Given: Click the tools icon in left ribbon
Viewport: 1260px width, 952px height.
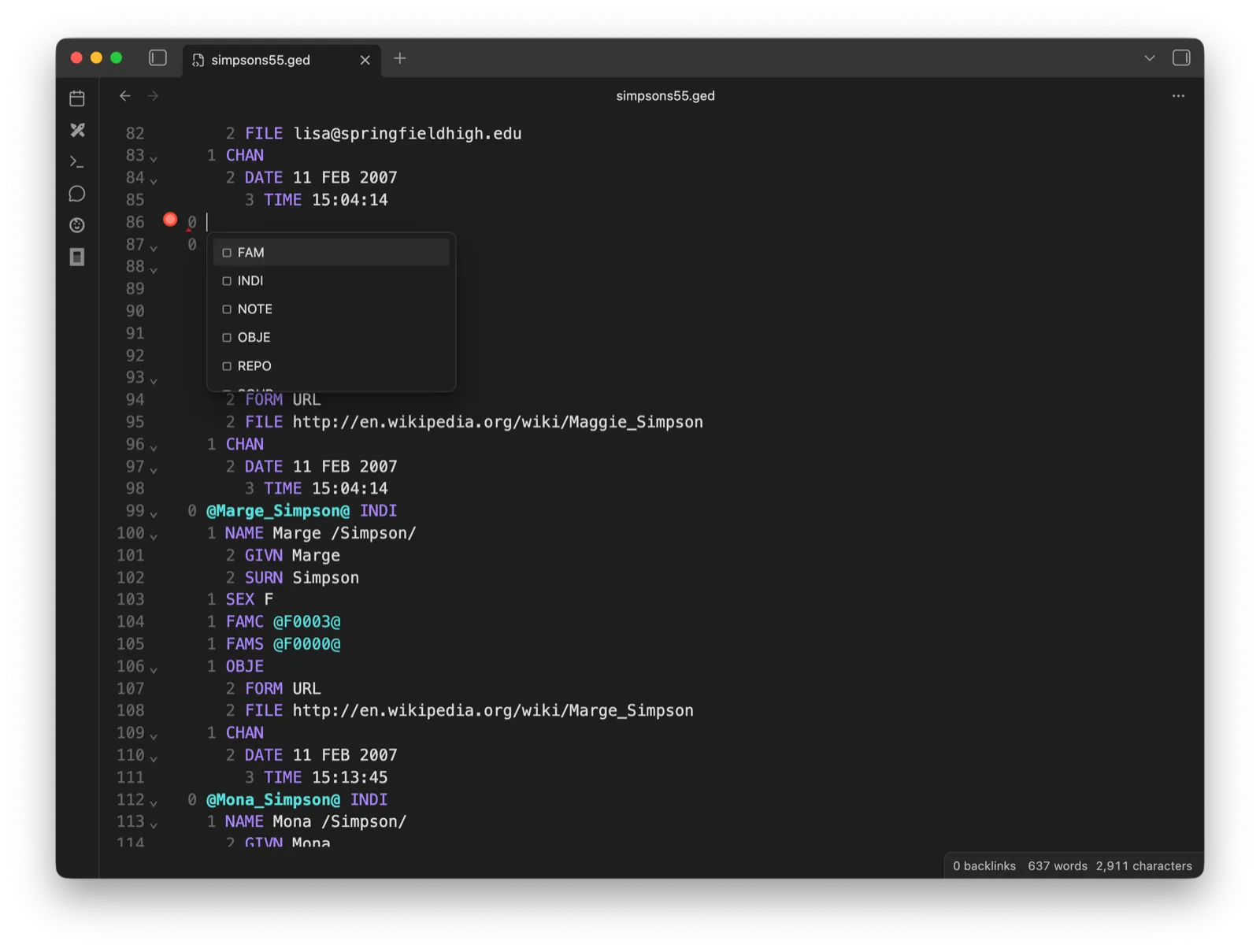Looking at the screenshot, I should 77,130.
